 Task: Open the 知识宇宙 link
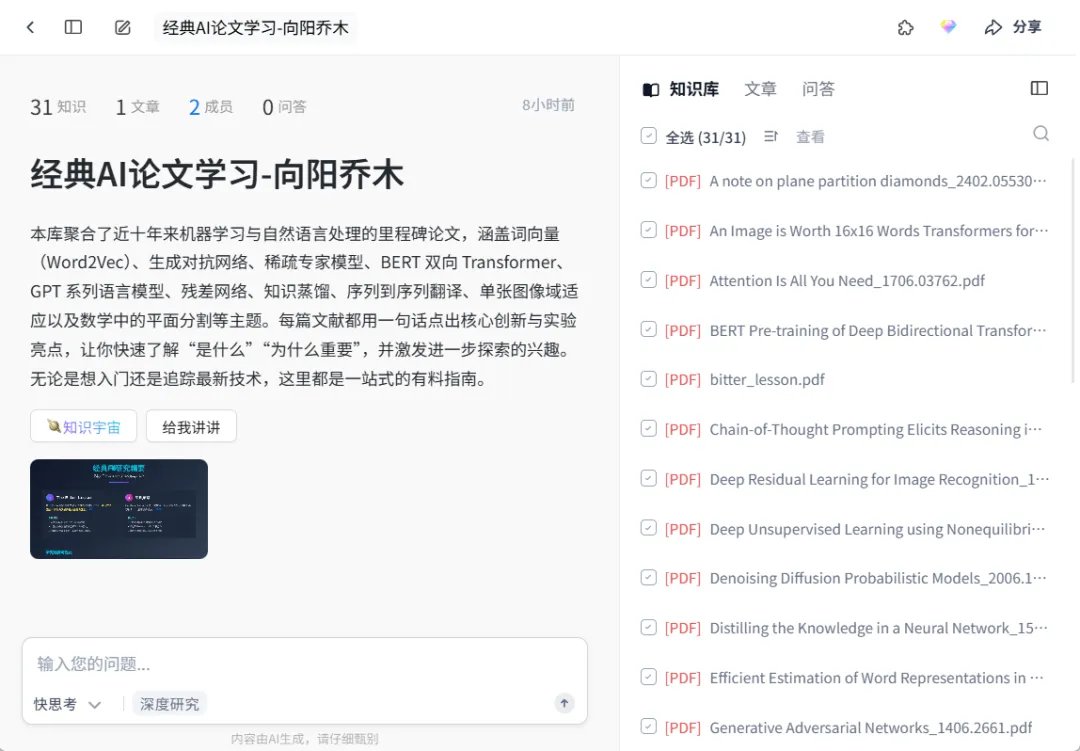click(83, 425)
